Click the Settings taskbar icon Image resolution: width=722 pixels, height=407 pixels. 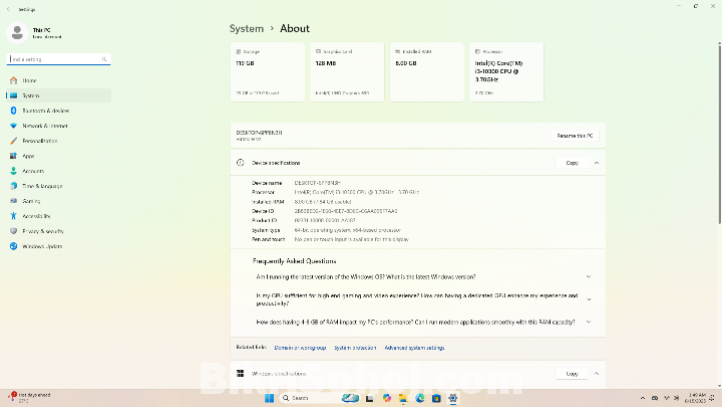(x=453, y=398)
